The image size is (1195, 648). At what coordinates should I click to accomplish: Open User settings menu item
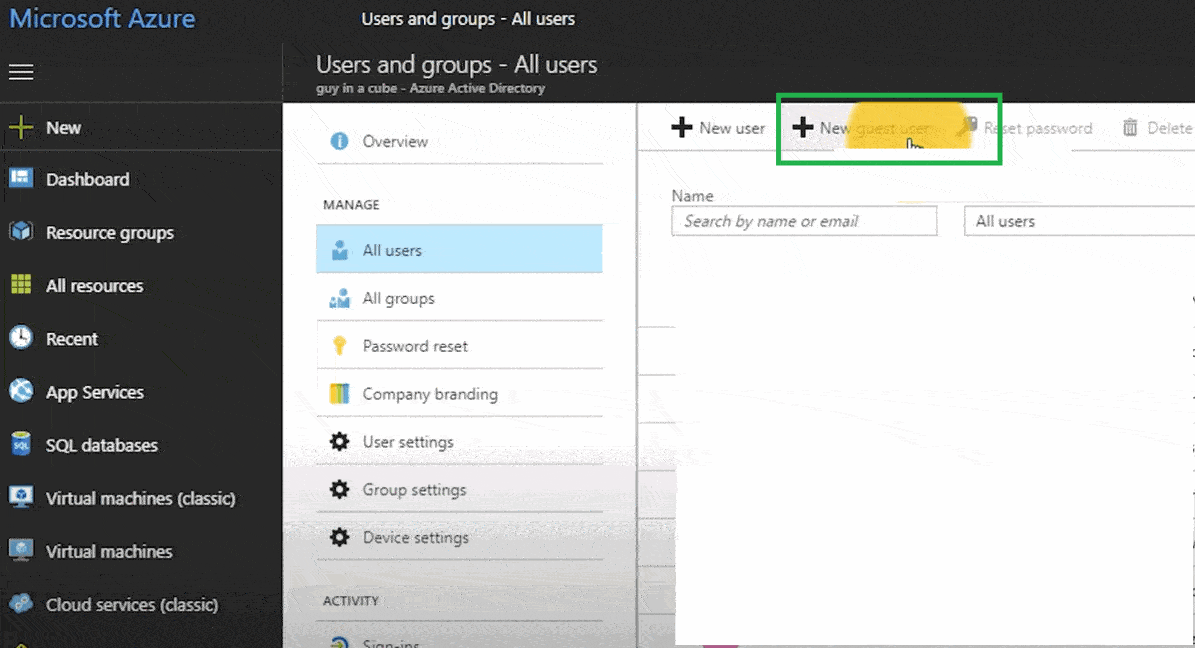(460, 441)
